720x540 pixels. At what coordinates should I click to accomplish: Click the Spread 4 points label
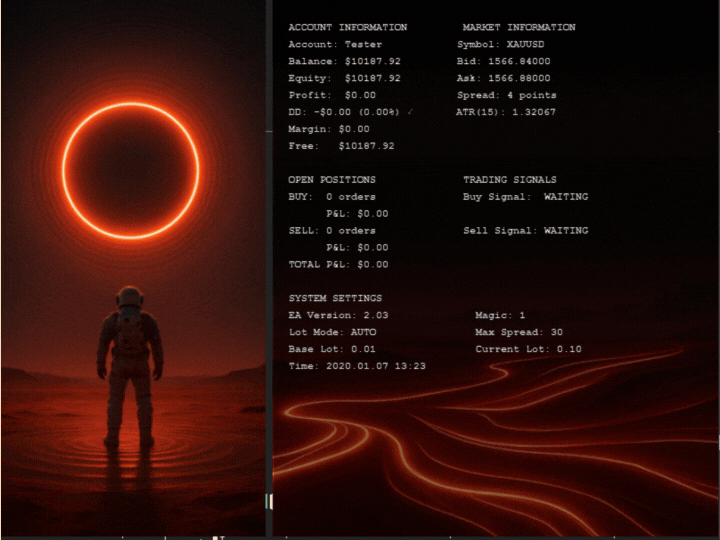506,95
